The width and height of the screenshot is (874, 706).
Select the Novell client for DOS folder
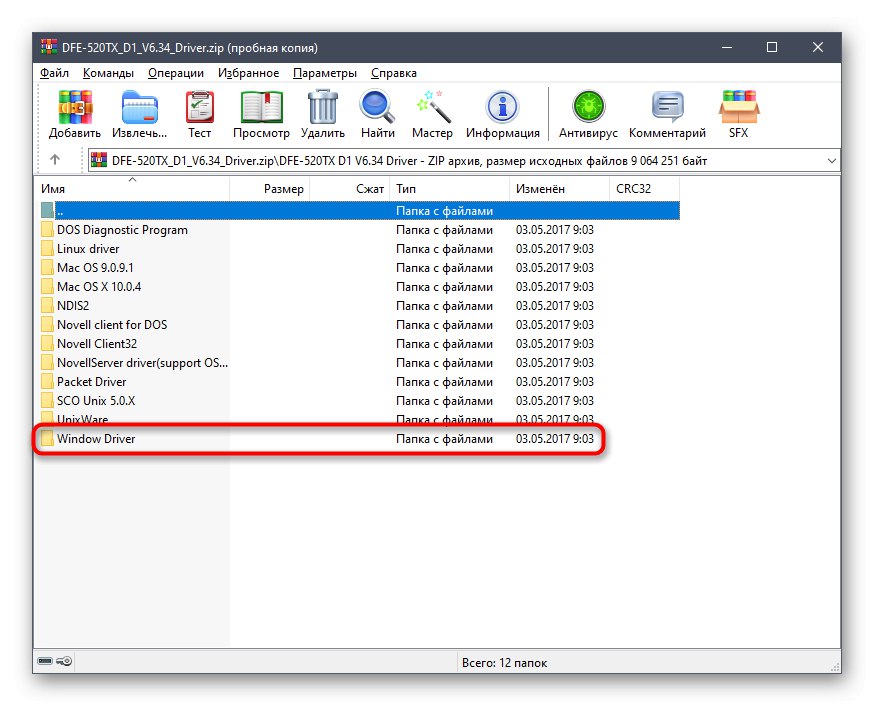click(x=112, y=324)
